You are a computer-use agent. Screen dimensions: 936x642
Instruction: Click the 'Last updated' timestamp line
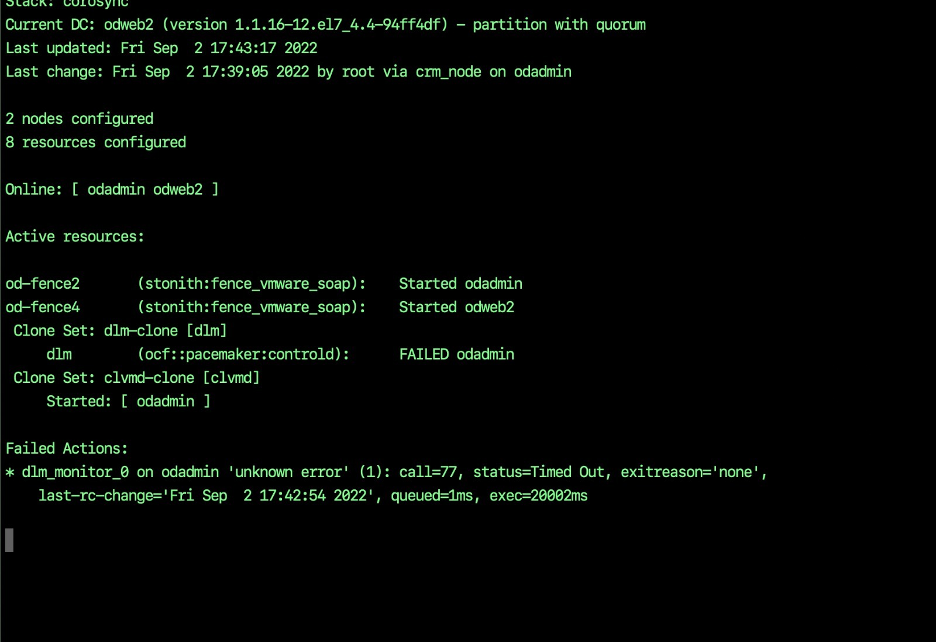161,48
